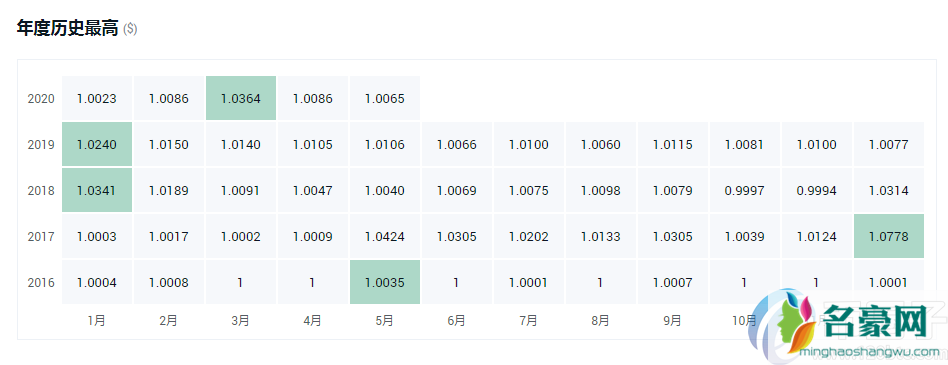The height and width of the screenshot is (365, 948).
Task: Select the 1.0424 cell in 2017
Action: [x=385, y=236]
